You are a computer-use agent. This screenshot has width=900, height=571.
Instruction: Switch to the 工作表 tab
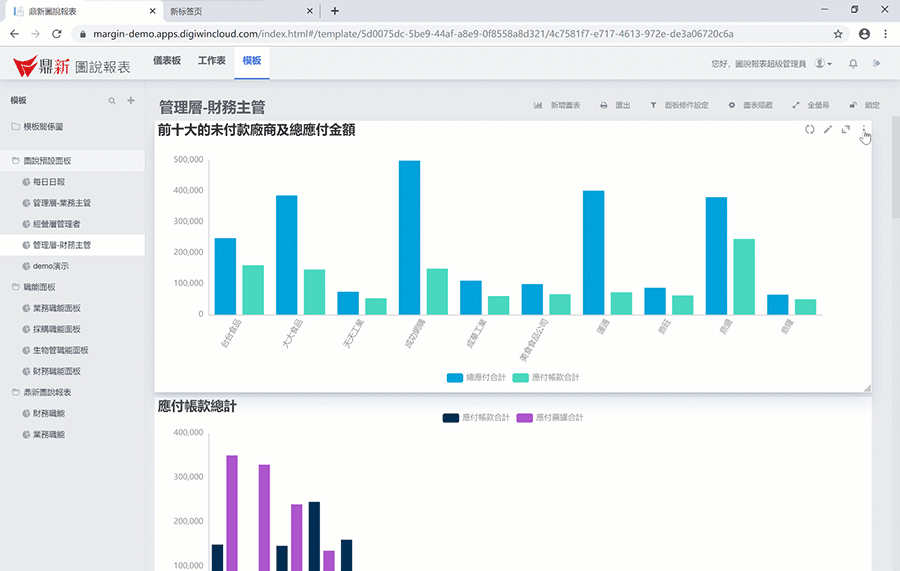tap(211, 61)
